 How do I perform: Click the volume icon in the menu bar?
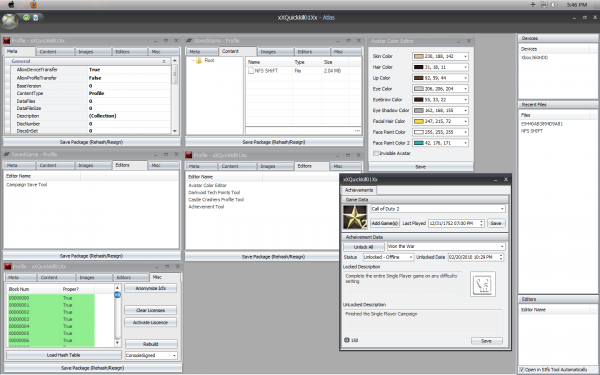(554, 5)
